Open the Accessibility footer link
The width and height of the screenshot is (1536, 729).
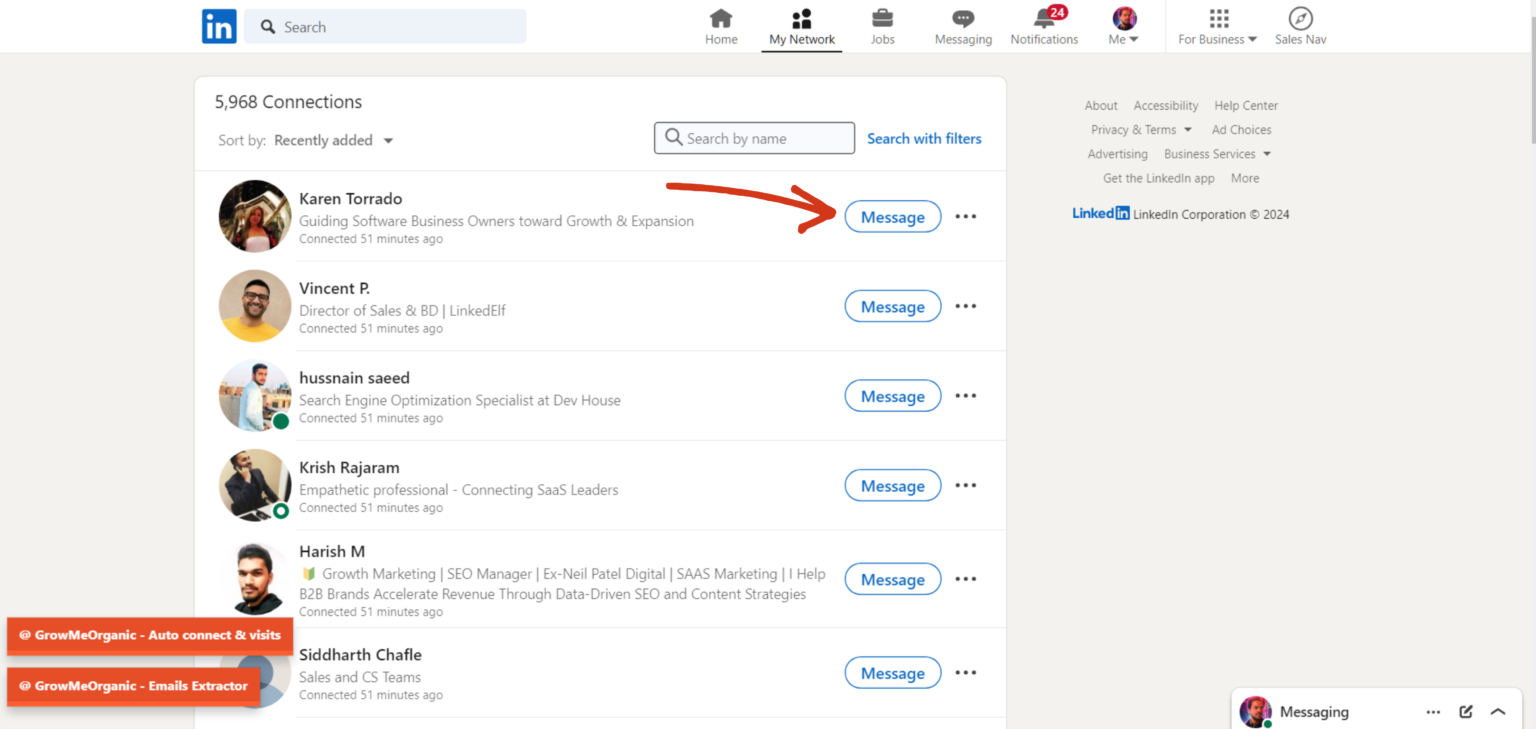[x=1166, y=105]
